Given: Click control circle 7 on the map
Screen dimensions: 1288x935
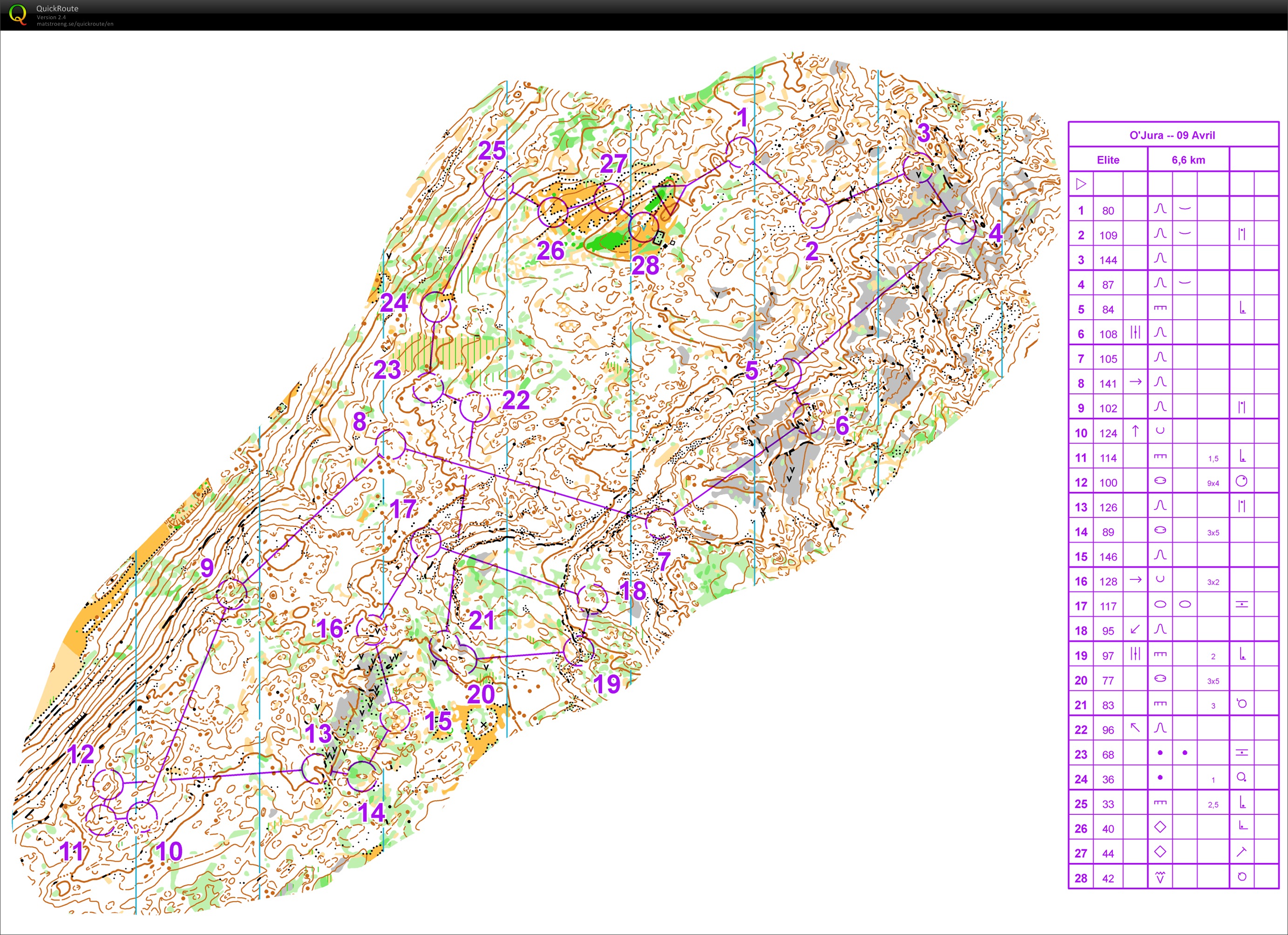Looking at the screenshot, I should [x=660, y=524].
